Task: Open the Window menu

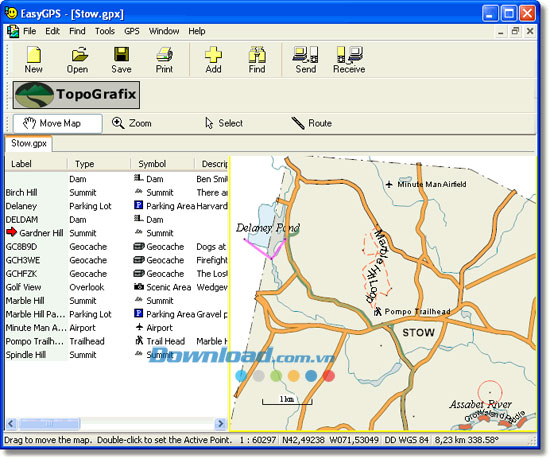Action: click(164, 31)
